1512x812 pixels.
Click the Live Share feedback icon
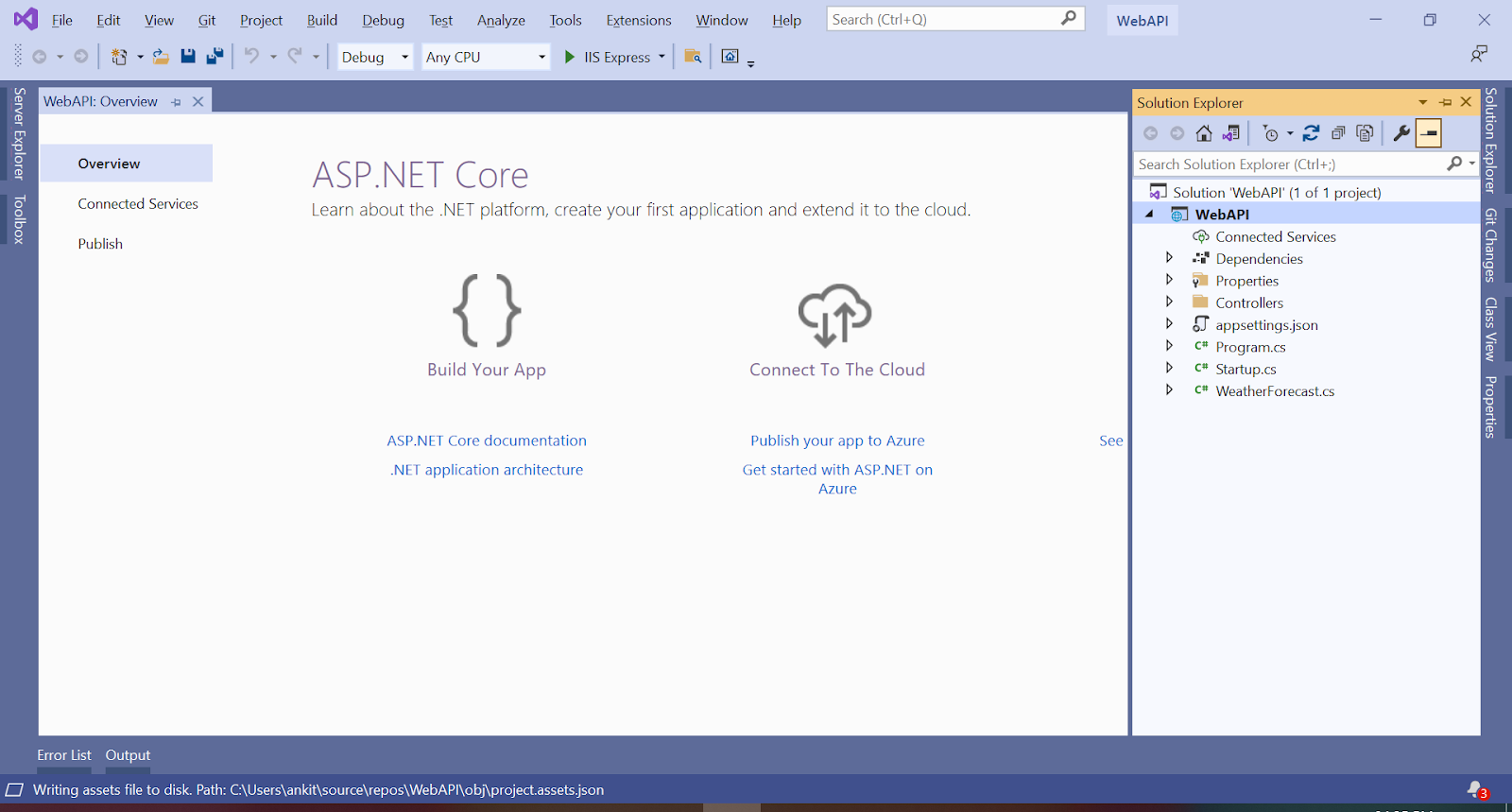pyautogui.click(x=1479, y=54)
